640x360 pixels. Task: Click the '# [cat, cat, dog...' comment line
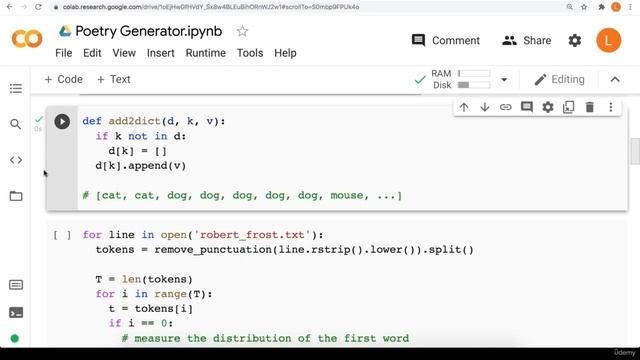242,196
